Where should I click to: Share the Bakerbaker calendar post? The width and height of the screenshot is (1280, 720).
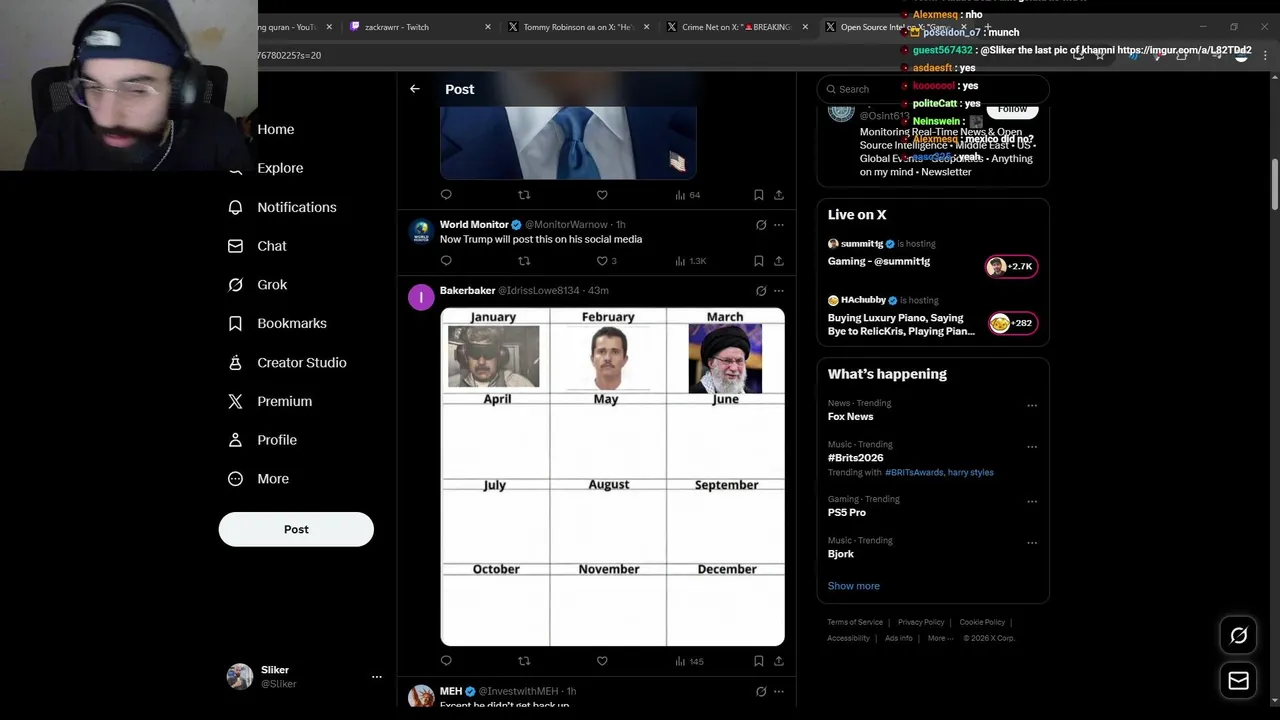coord(779,661)
